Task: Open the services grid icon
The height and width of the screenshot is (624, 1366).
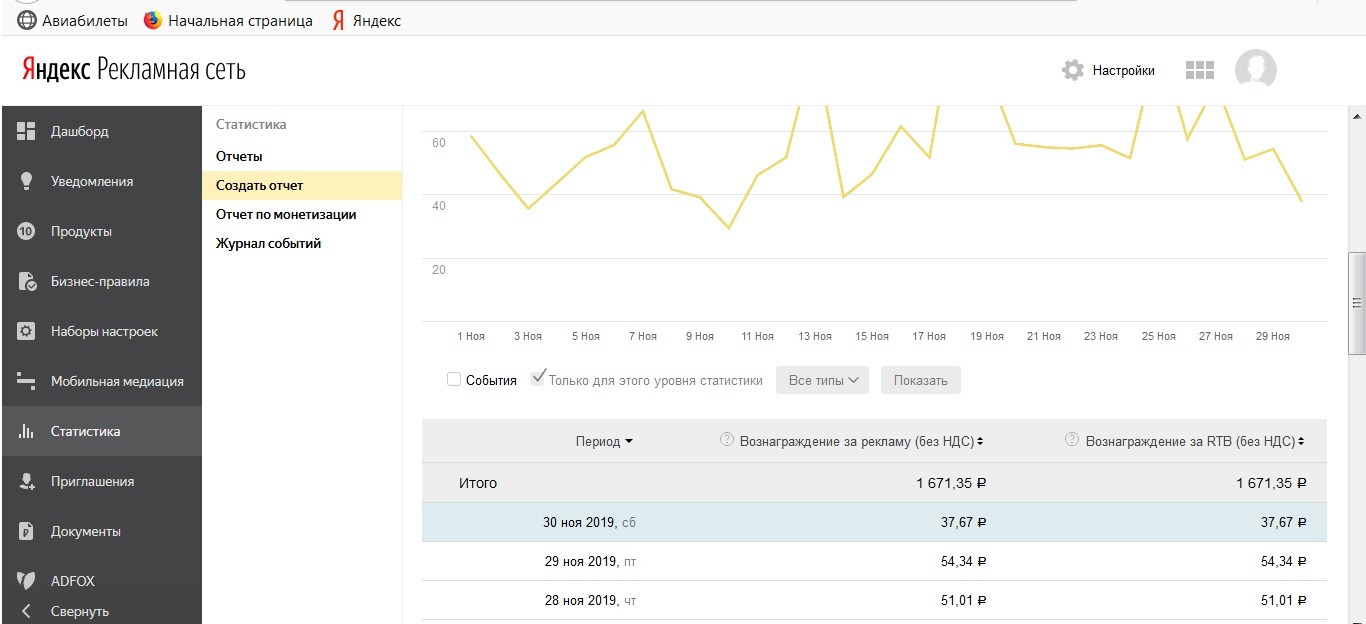Action: pyautogui.click(x=1199, y=70)
